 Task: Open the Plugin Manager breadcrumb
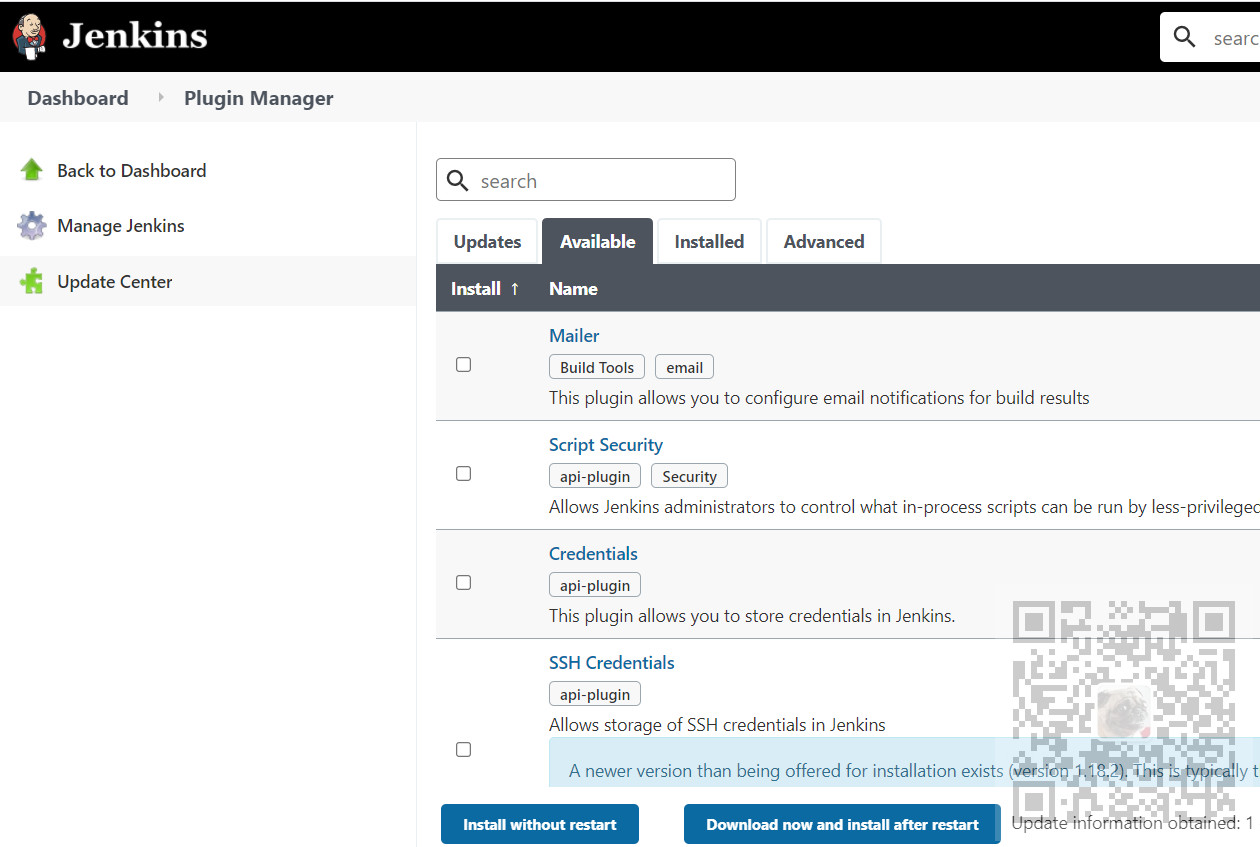click(259, 98)
